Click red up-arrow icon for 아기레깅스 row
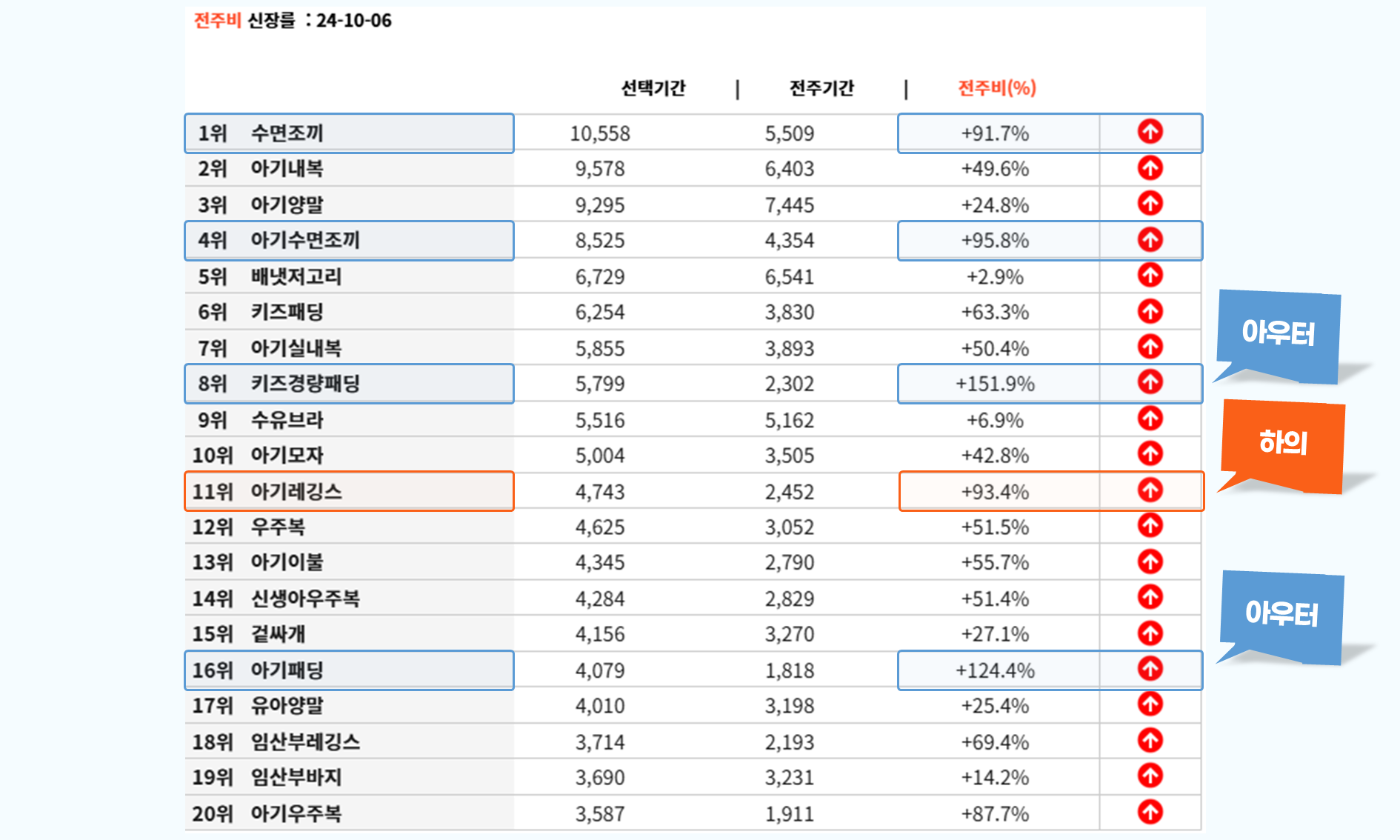 1150,490
